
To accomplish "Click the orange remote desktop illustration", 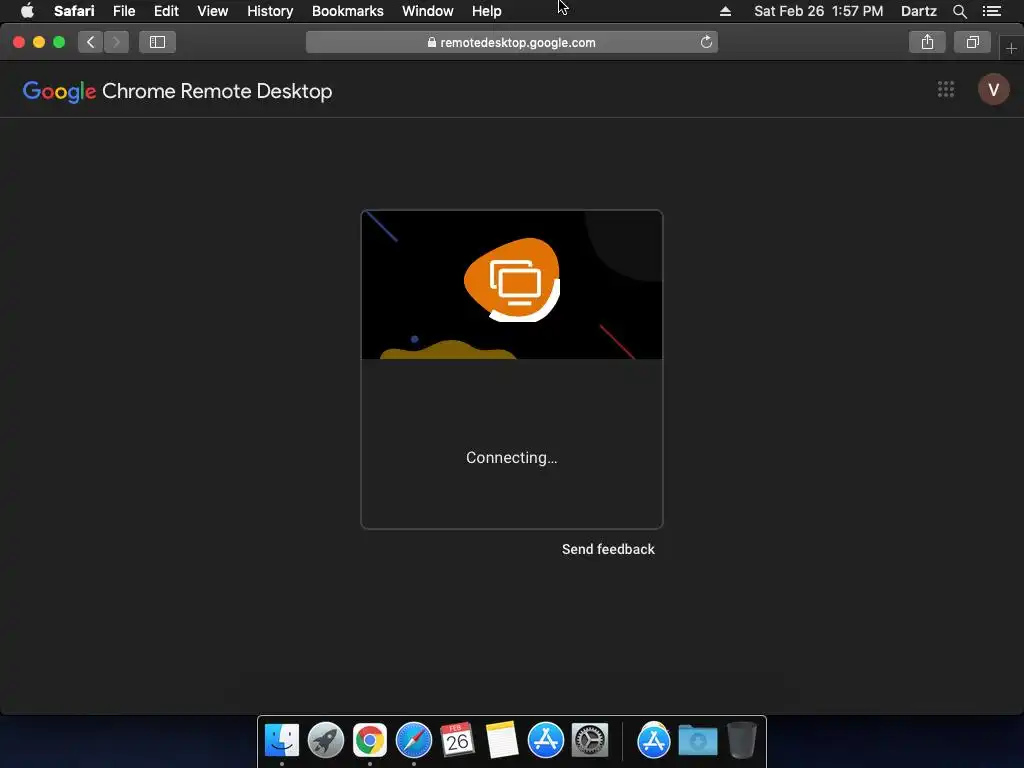I will coord(512,280).
